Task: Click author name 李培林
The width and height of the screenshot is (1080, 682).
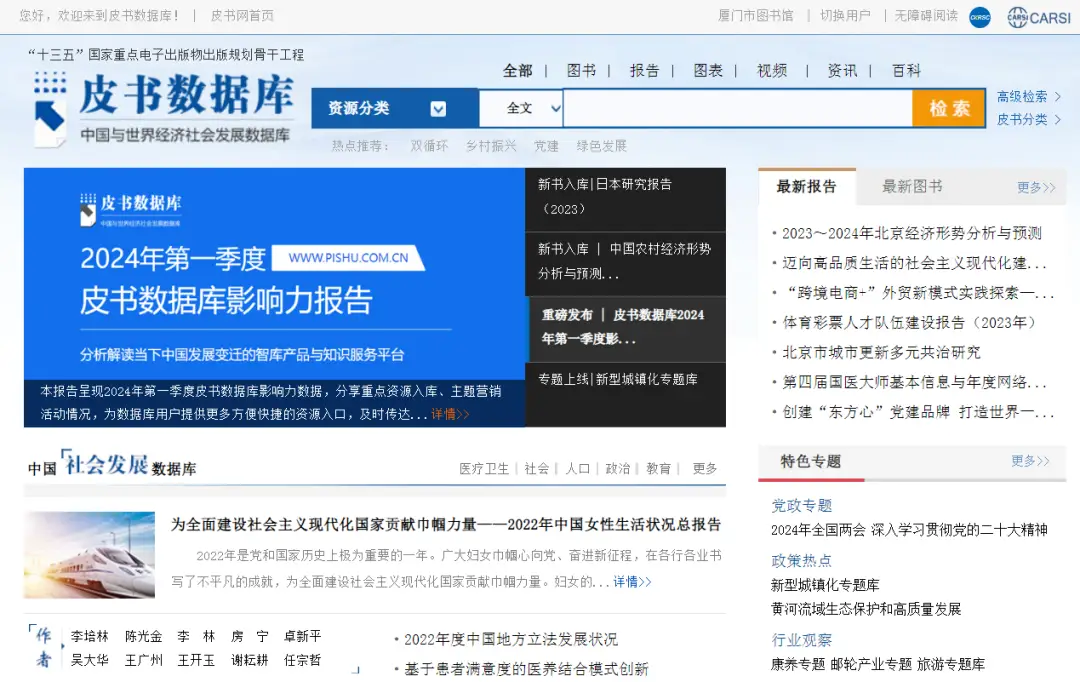Action: click(90, 637)
